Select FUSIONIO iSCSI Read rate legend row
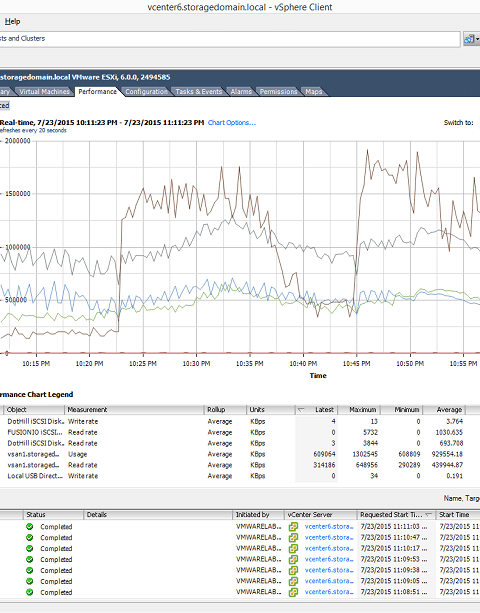480x613 pixels. [235, 432]
